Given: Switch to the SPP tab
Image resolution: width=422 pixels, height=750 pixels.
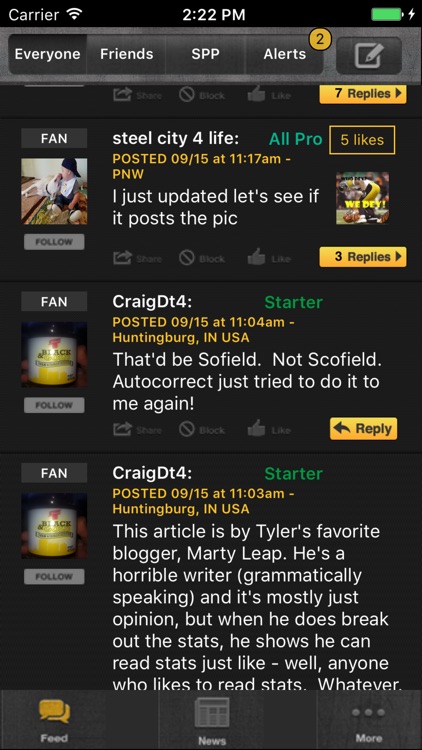Looking at the screenshot, I should (x=206, y=54).
